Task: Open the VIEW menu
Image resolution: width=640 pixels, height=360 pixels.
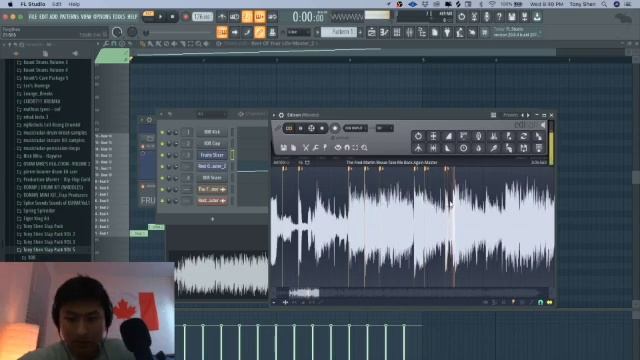Action: (86, 17)
